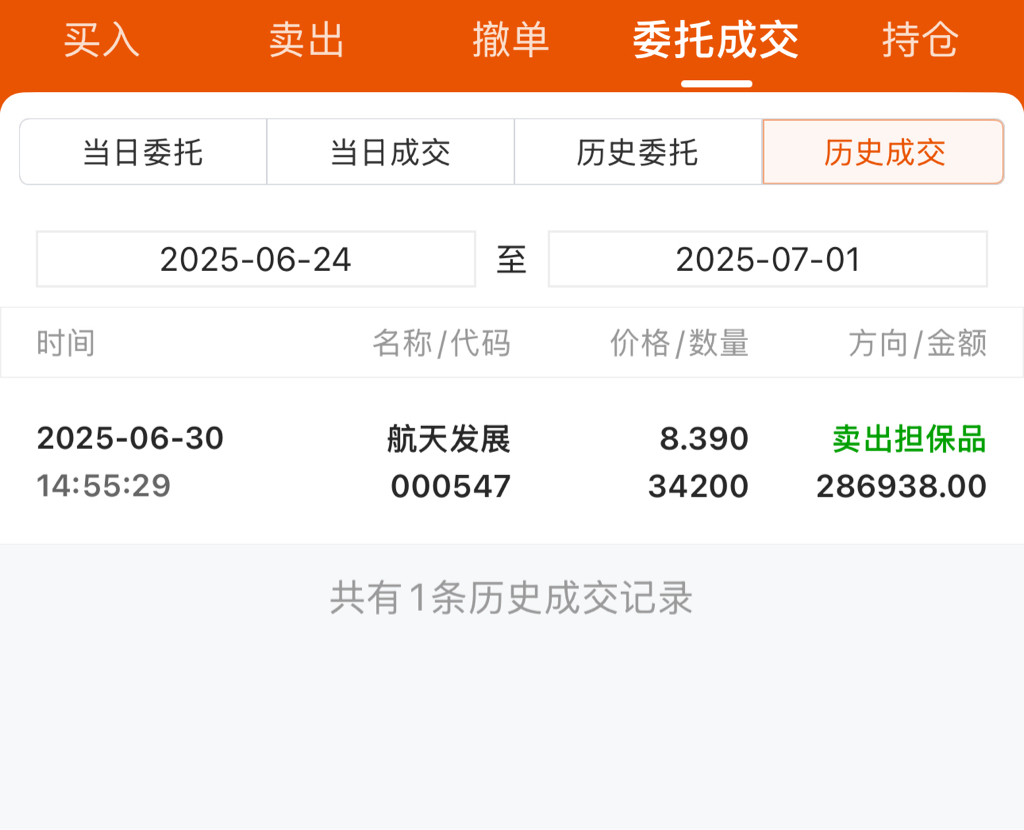Click the 共有1条历史成交记录 footer text
The width and height of the screenshot is (1024, 830).
pos(511,598)
